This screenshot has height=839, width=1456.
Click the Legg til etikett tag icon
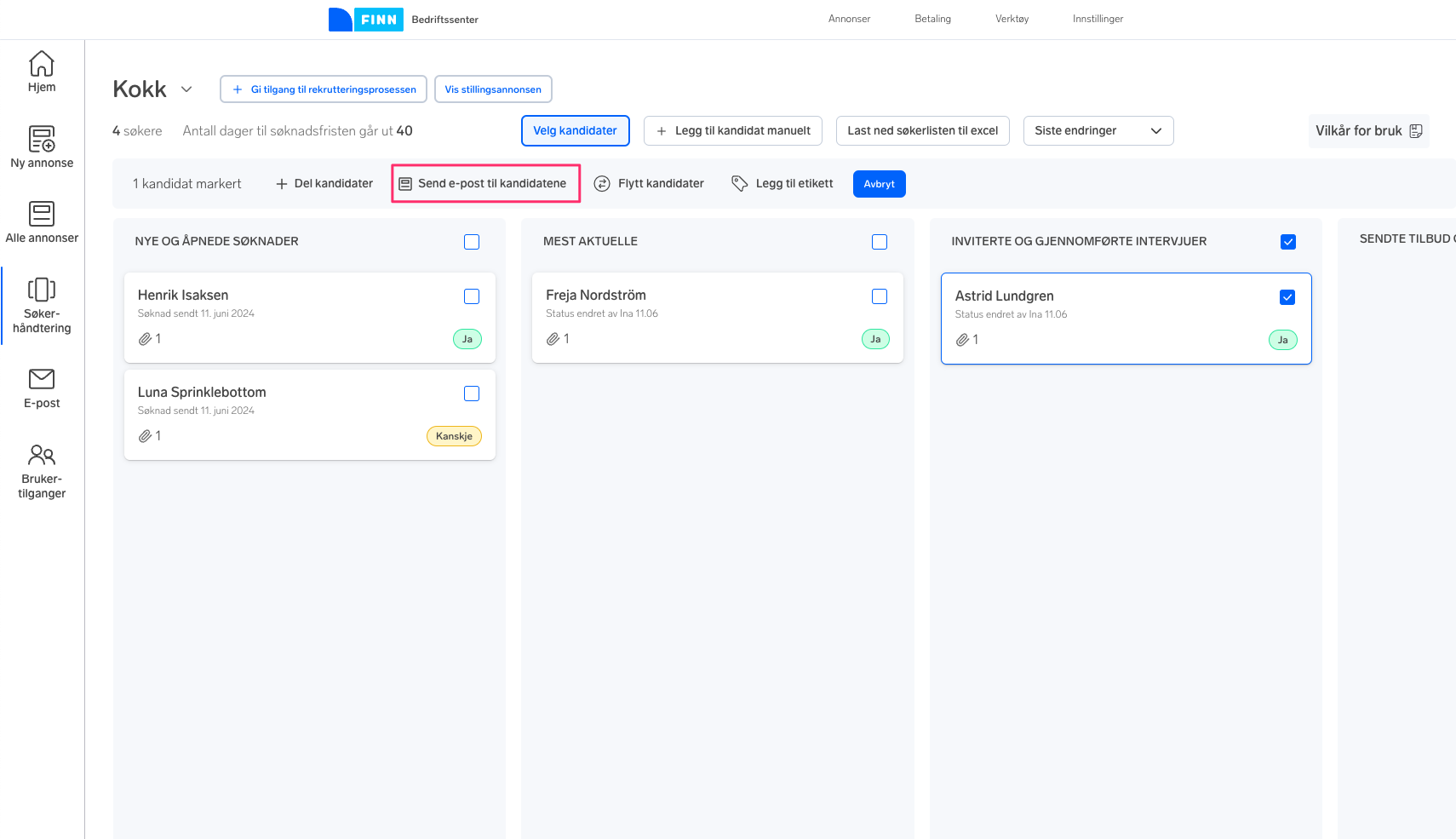(x=740, y=184)
